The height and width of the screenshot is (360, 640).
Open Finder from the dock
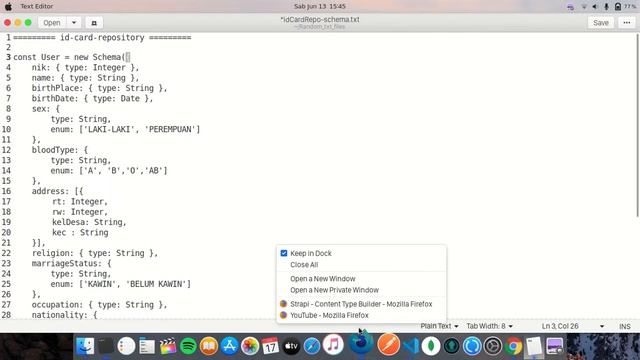[85, 346]
